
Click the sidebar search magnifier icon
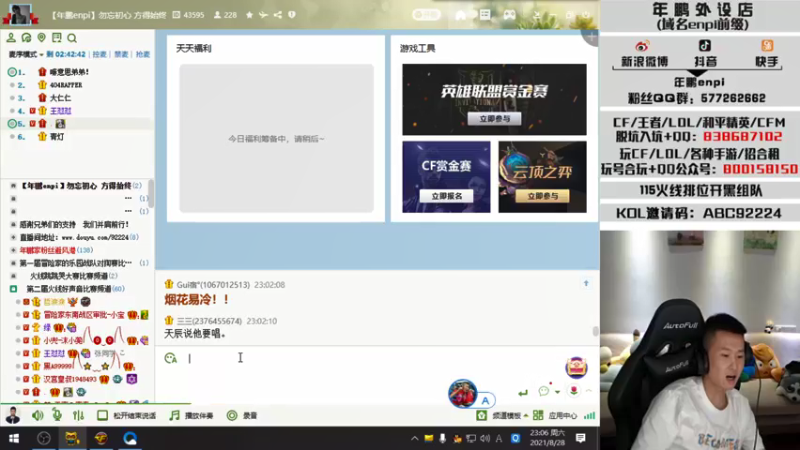tap(72, 38)
